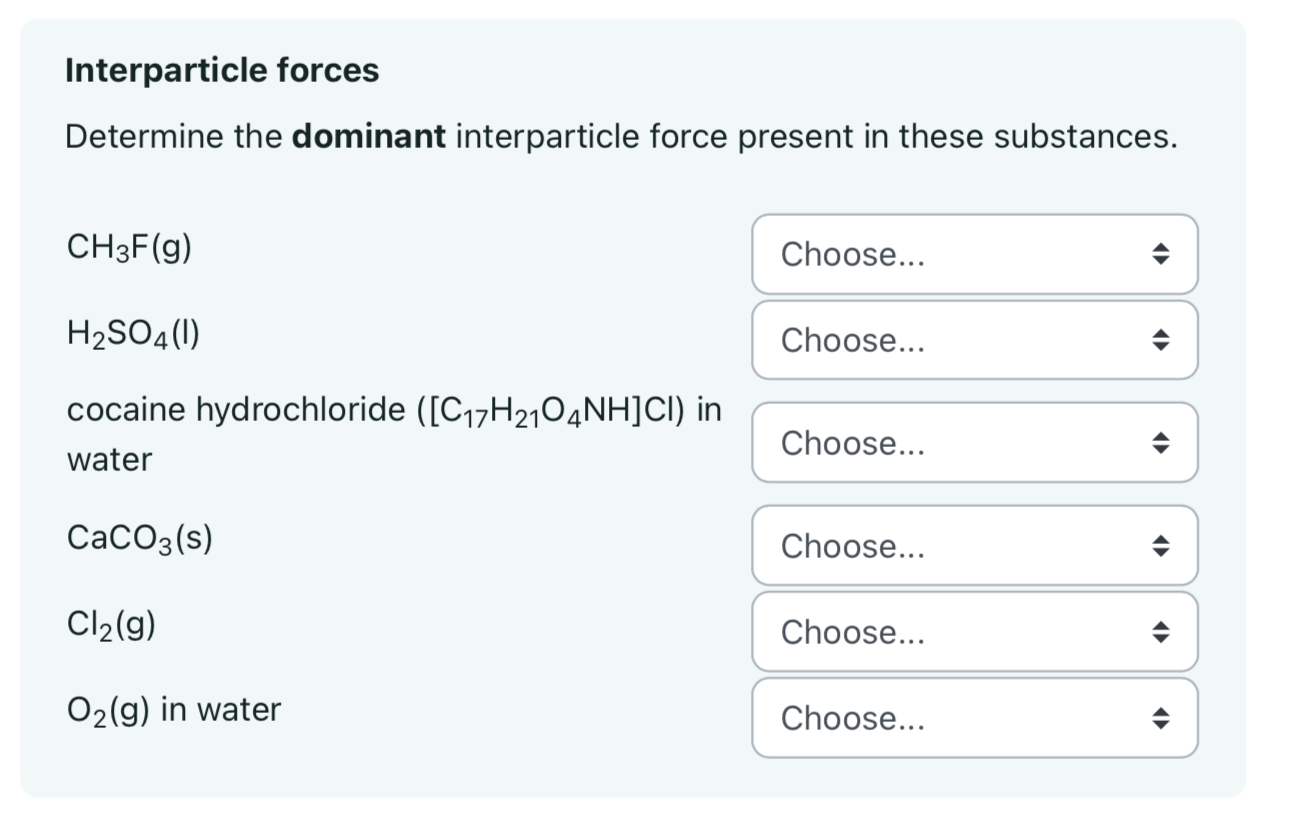Viewport: 1306px width, 813px height.
Task: Expand the Choose... dropdown for Cl2(g)
Action: [x=960, y=632]
